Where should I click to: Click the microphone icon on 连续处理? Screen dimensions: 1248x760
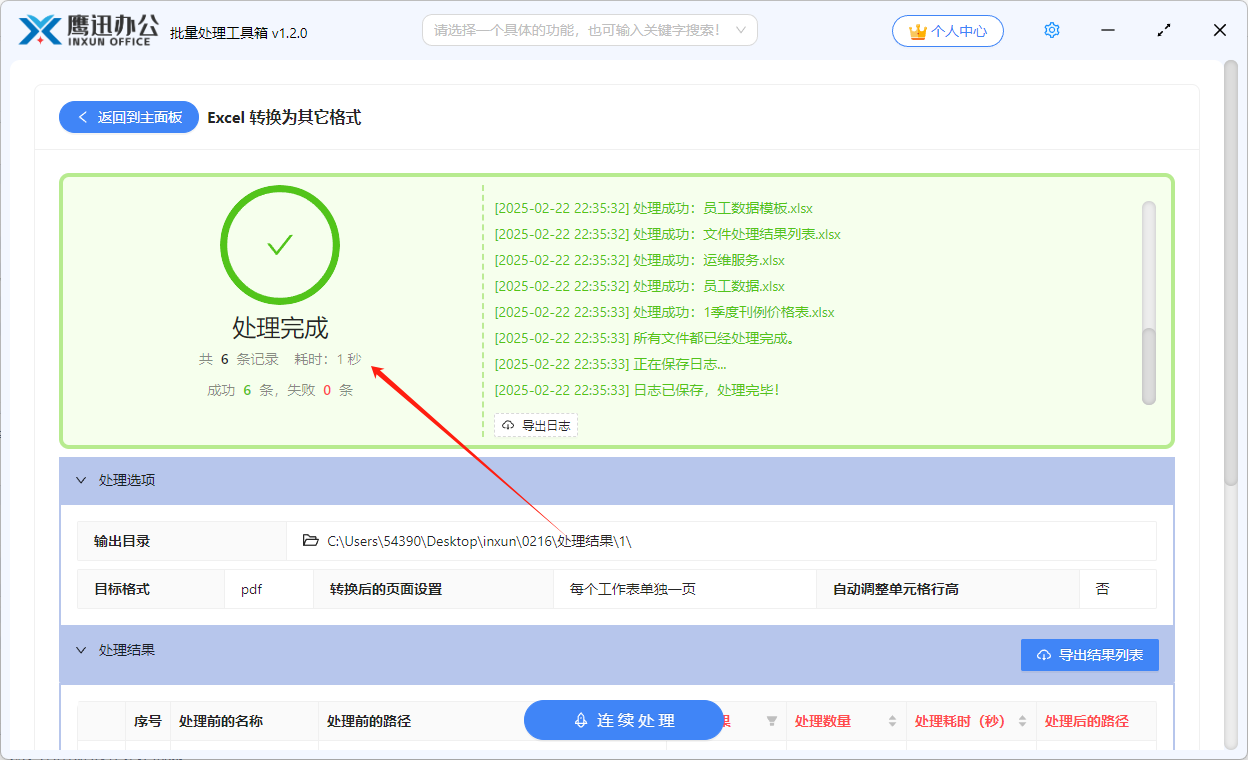click(x=580, y=720)
